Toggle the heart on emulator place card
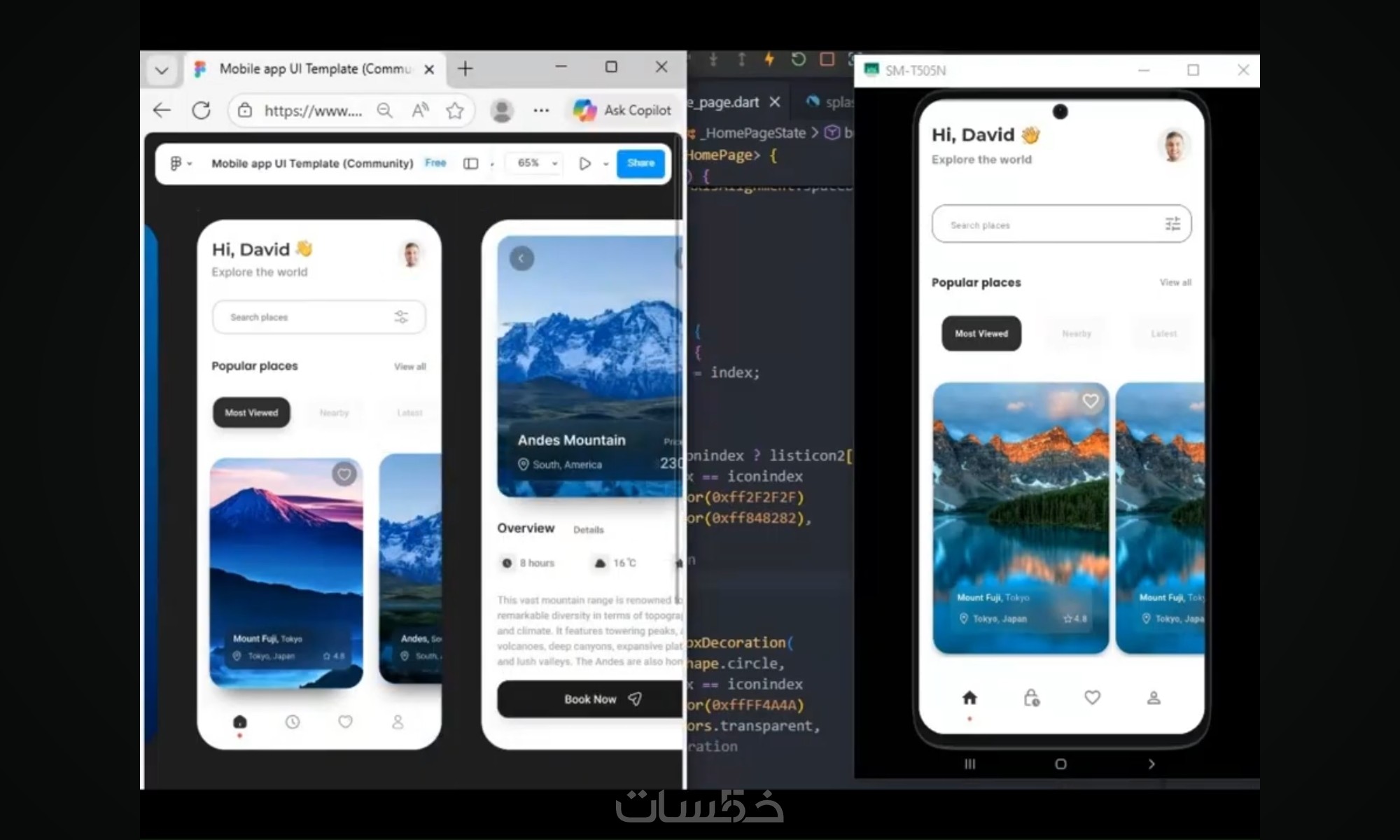 (1090, 401)
